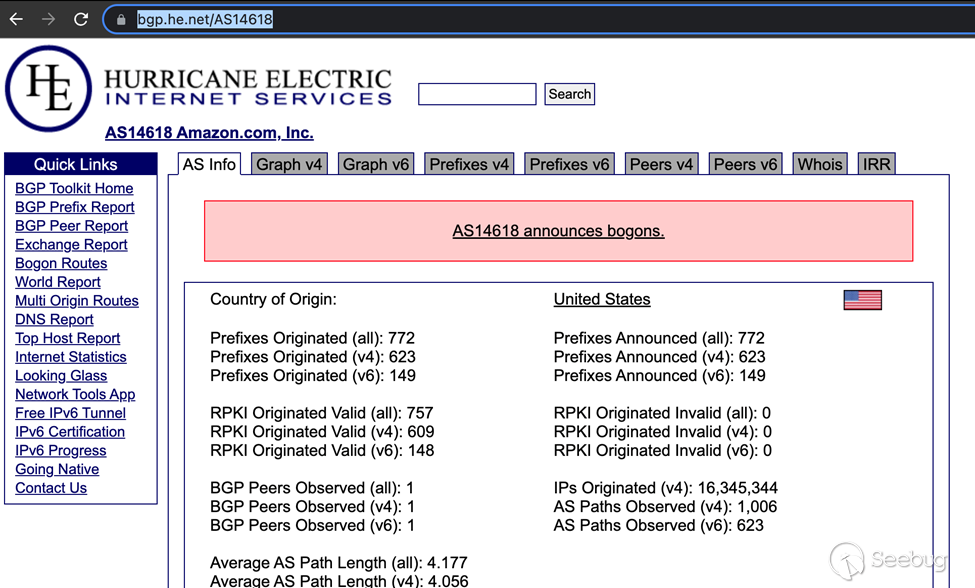Visit the Exchange Report link
Viewport: 975px width, 588px height.
(72, 244)
